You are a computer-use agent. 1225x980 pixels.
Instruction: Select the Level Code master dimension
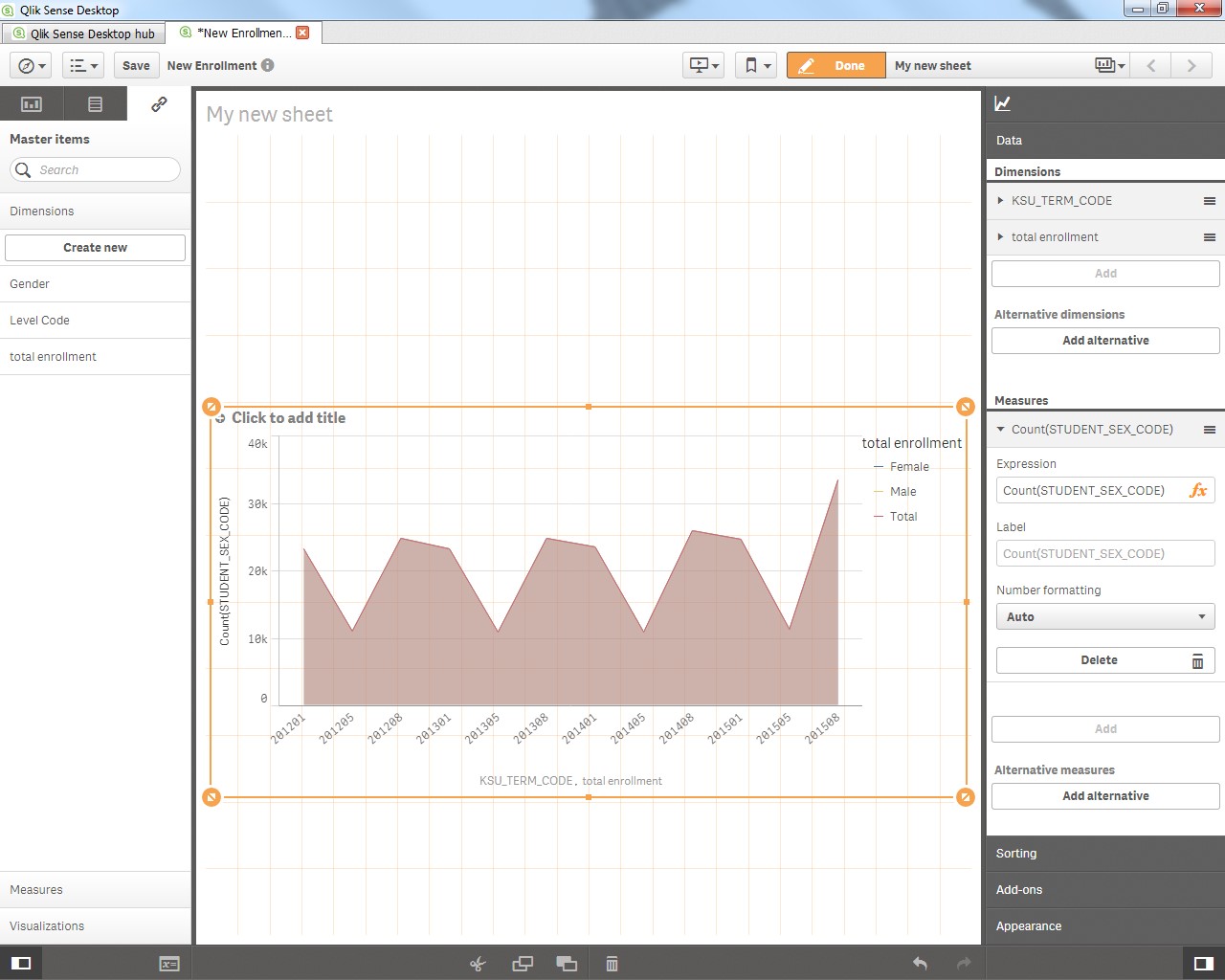tap(95, 321)
